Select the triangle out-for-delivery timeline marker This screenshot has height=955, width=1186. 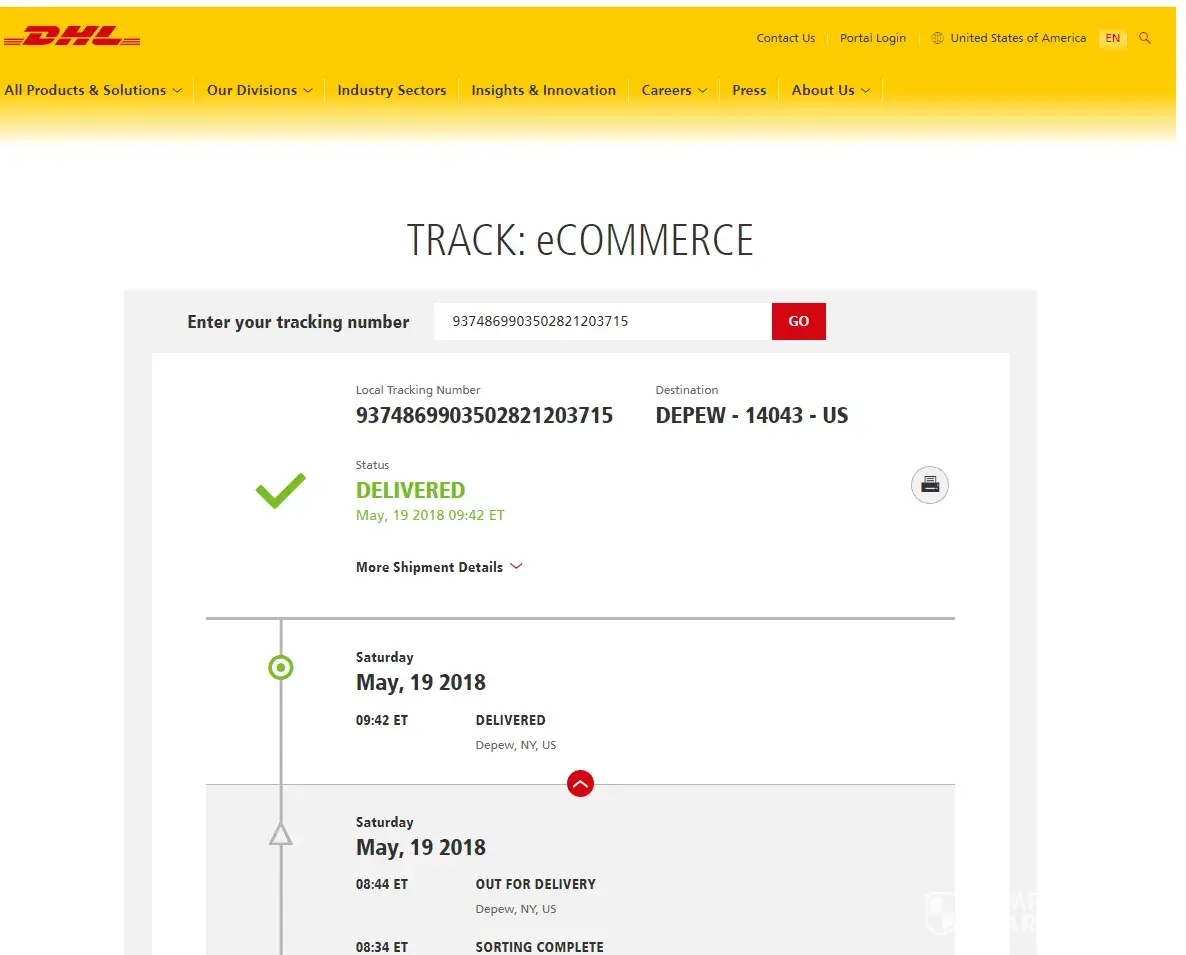[281, 833]
